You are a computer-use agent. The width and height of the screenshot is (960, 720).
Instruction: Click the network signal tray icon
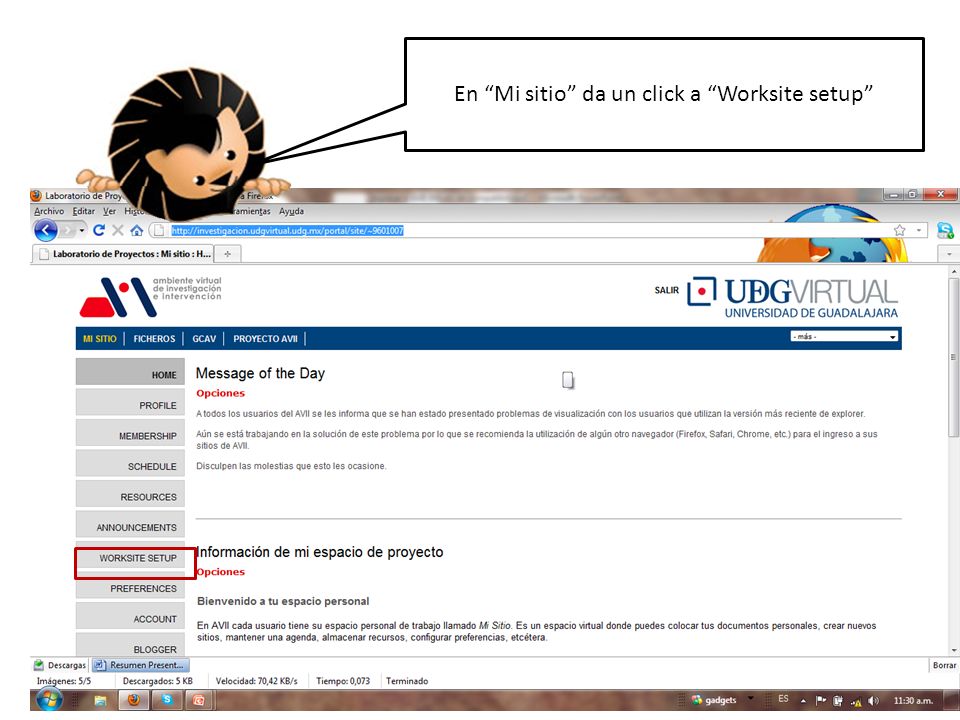click(x=856, y=701)
